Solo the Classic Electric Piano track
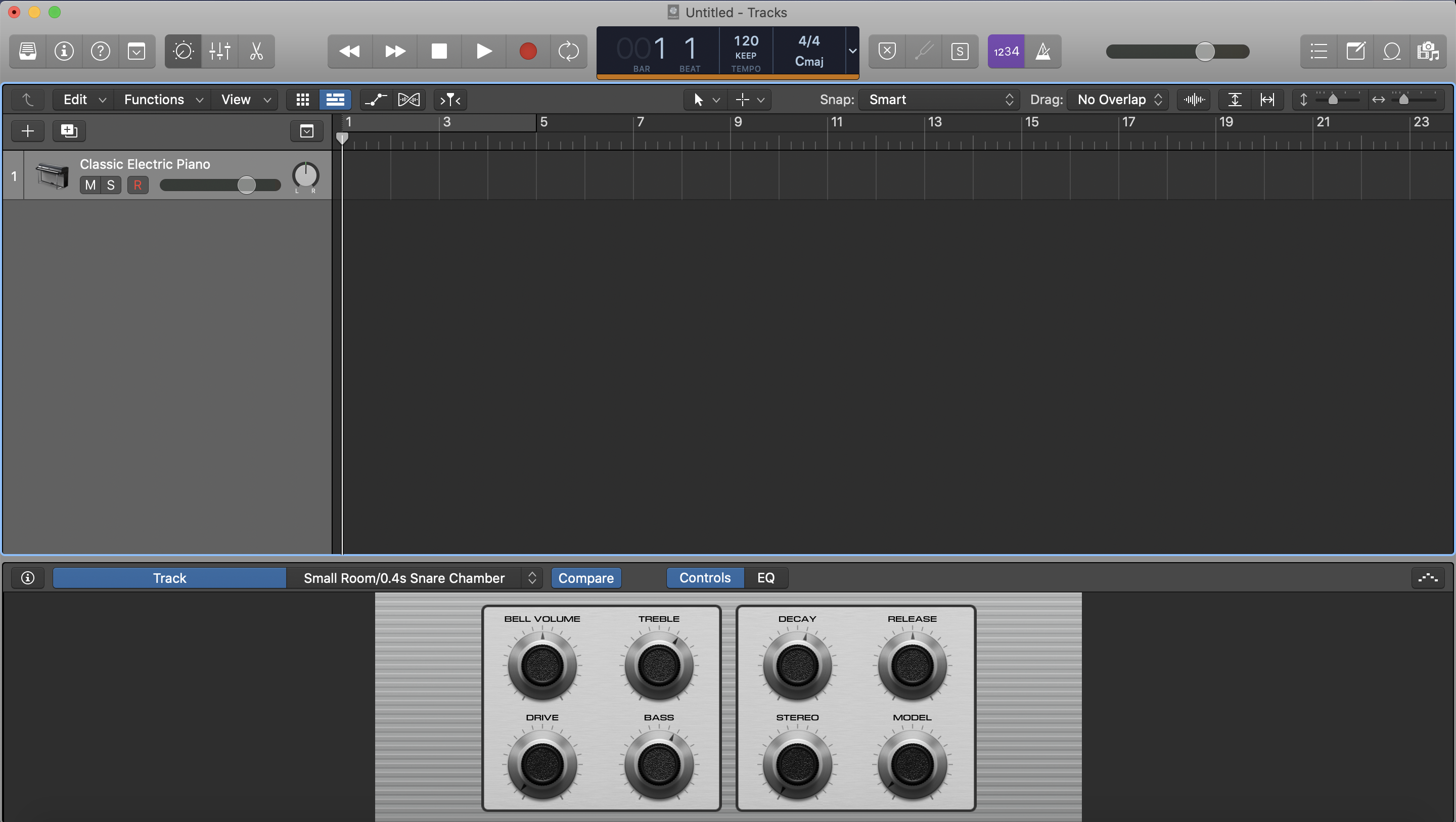1456x822 pixels. [x=111, y=185]
